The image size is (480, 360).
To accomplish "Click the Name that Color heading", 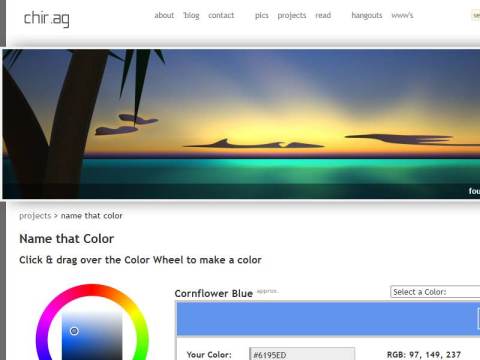I will [67, 239].
